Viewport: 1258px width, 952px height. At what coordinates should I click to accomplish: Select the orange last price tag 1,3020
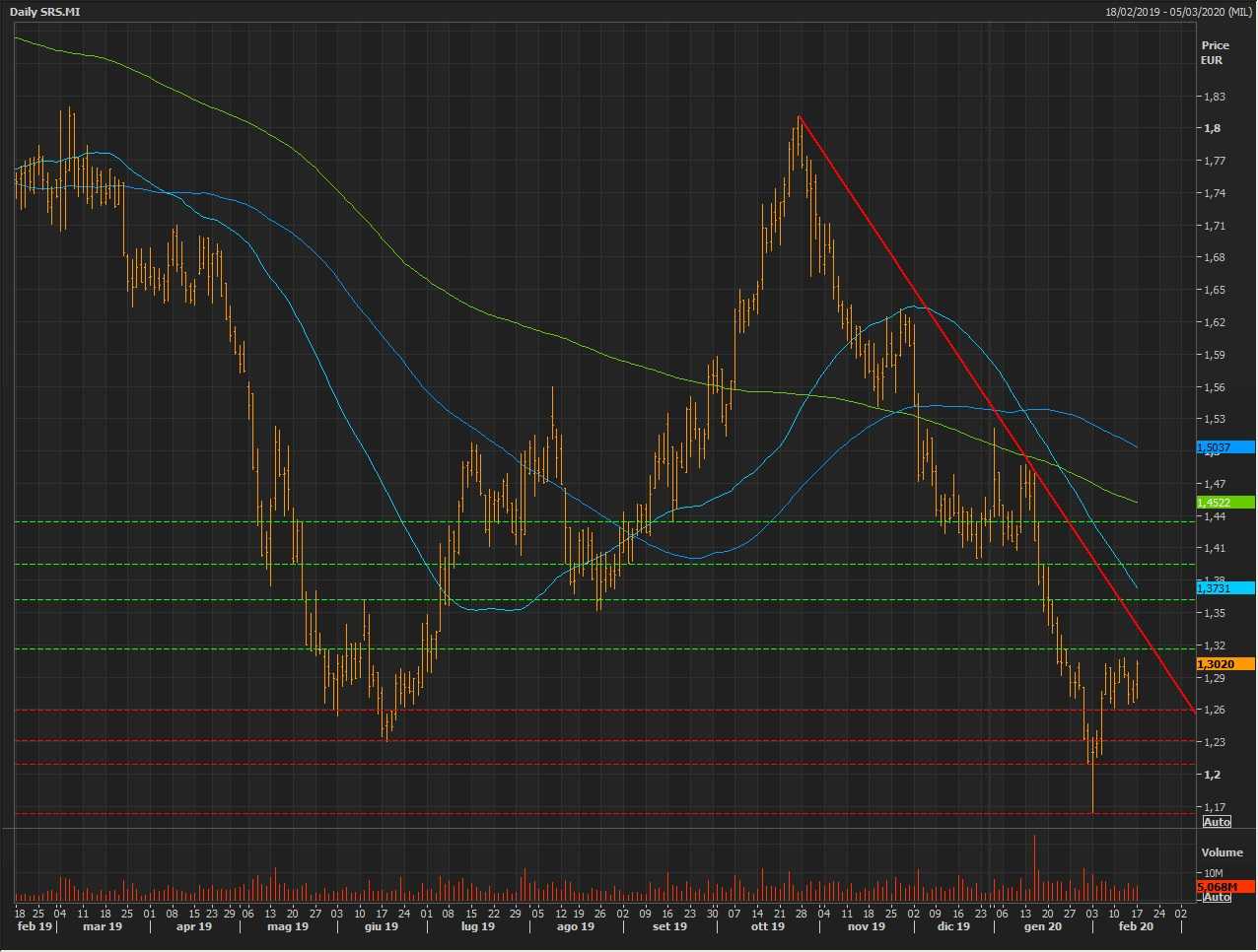1224,664
